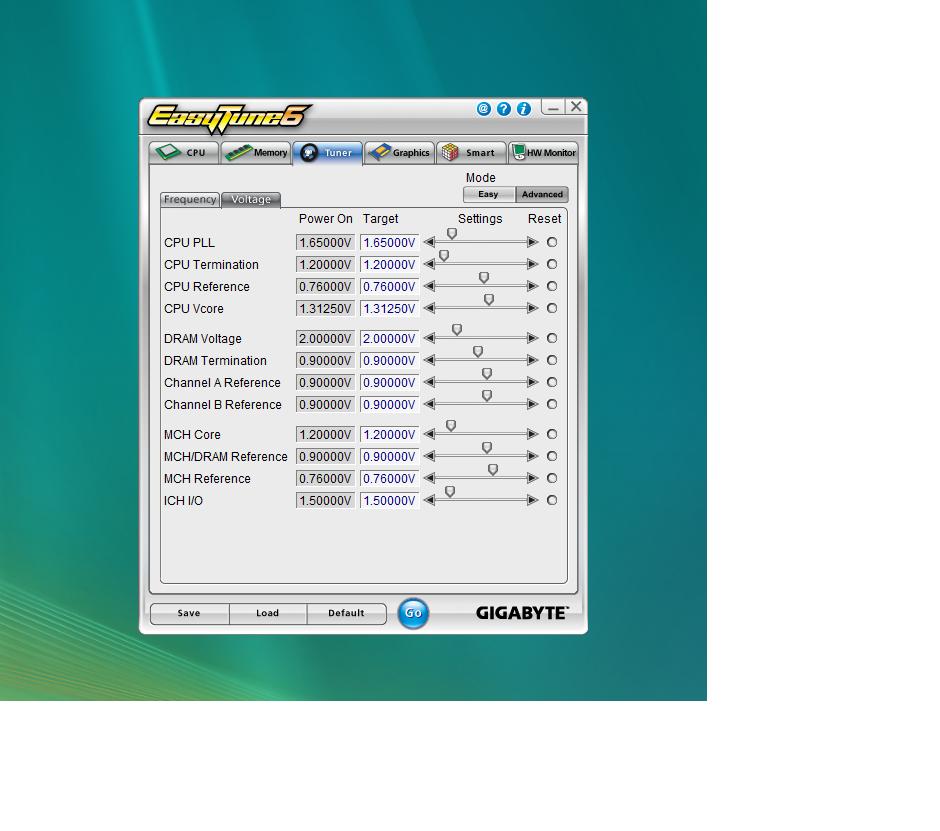
Task: Increase MCH Core with right arrow
Action: [x=533, y=434]
